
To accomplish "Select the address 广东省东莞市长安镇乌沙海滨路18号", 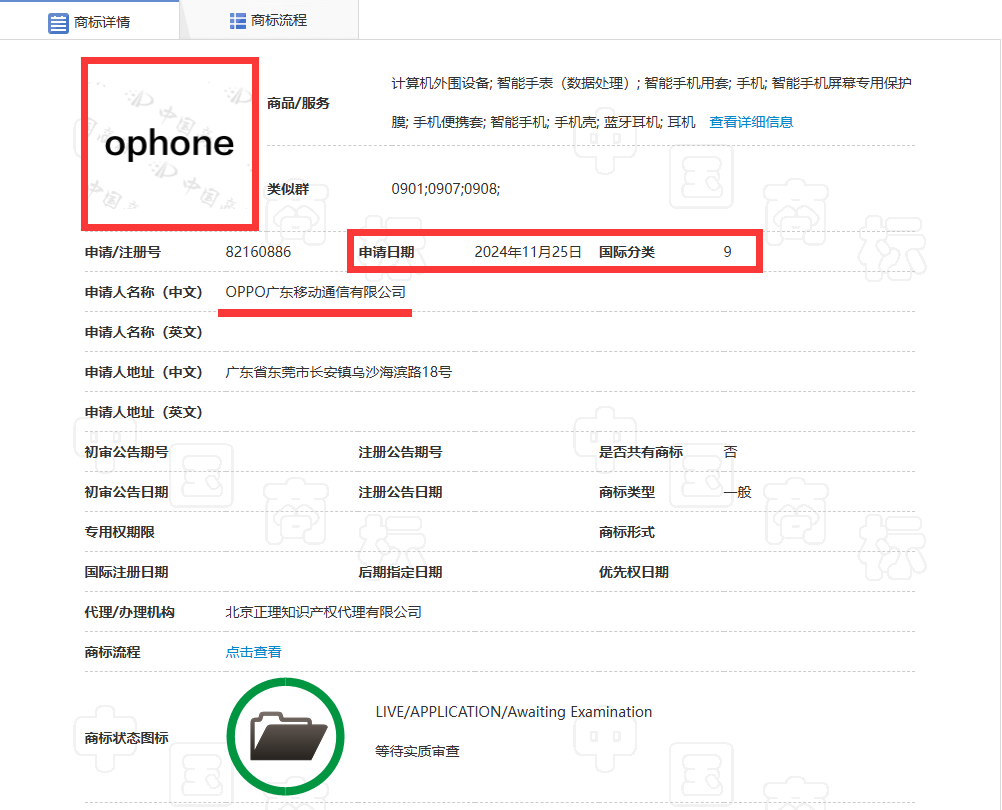I will pos(339,372).
